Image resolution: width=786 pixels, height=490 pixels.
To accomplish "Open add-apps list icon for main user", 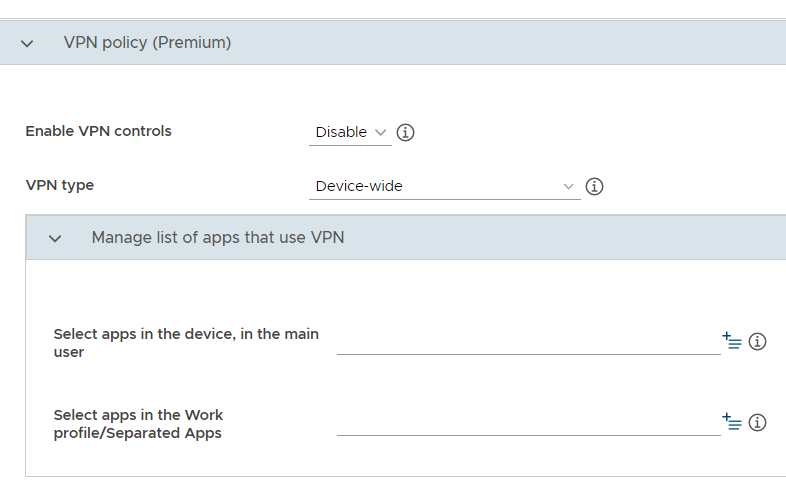I will click(732, 341).
